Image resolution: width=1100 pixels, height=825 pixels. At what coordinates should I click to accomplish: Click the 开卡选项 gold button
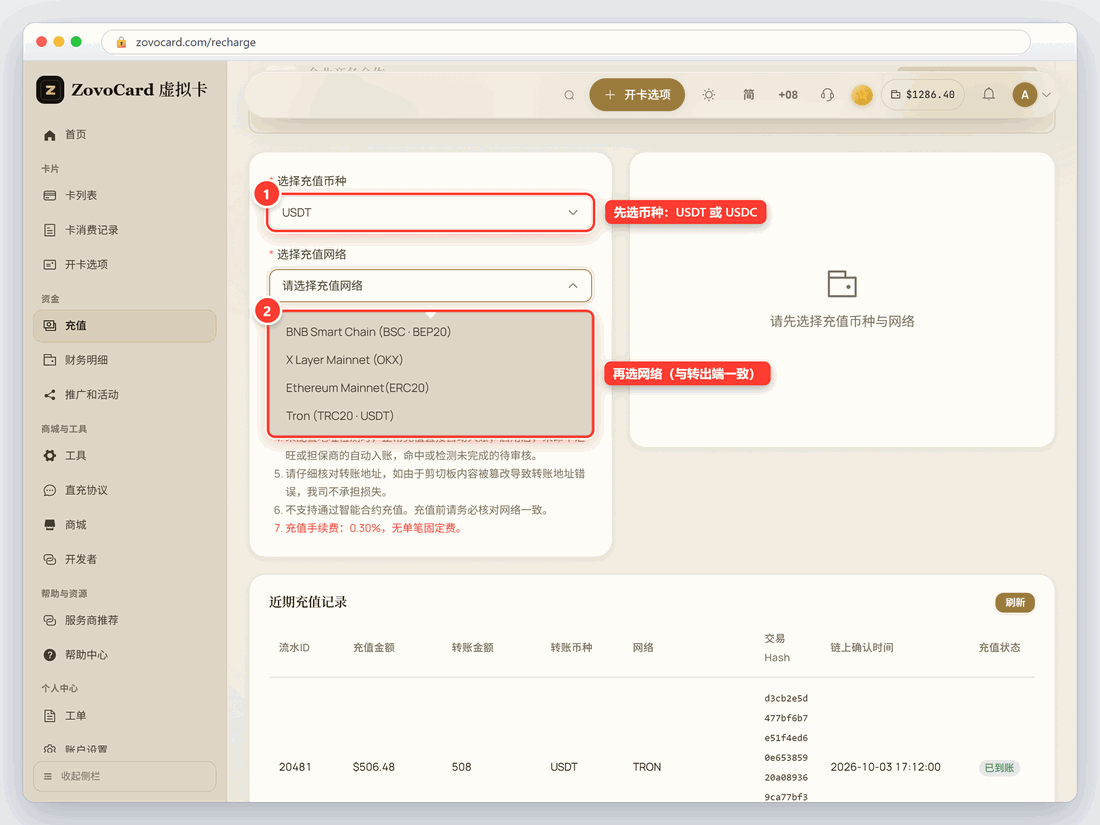coord(637,95)
